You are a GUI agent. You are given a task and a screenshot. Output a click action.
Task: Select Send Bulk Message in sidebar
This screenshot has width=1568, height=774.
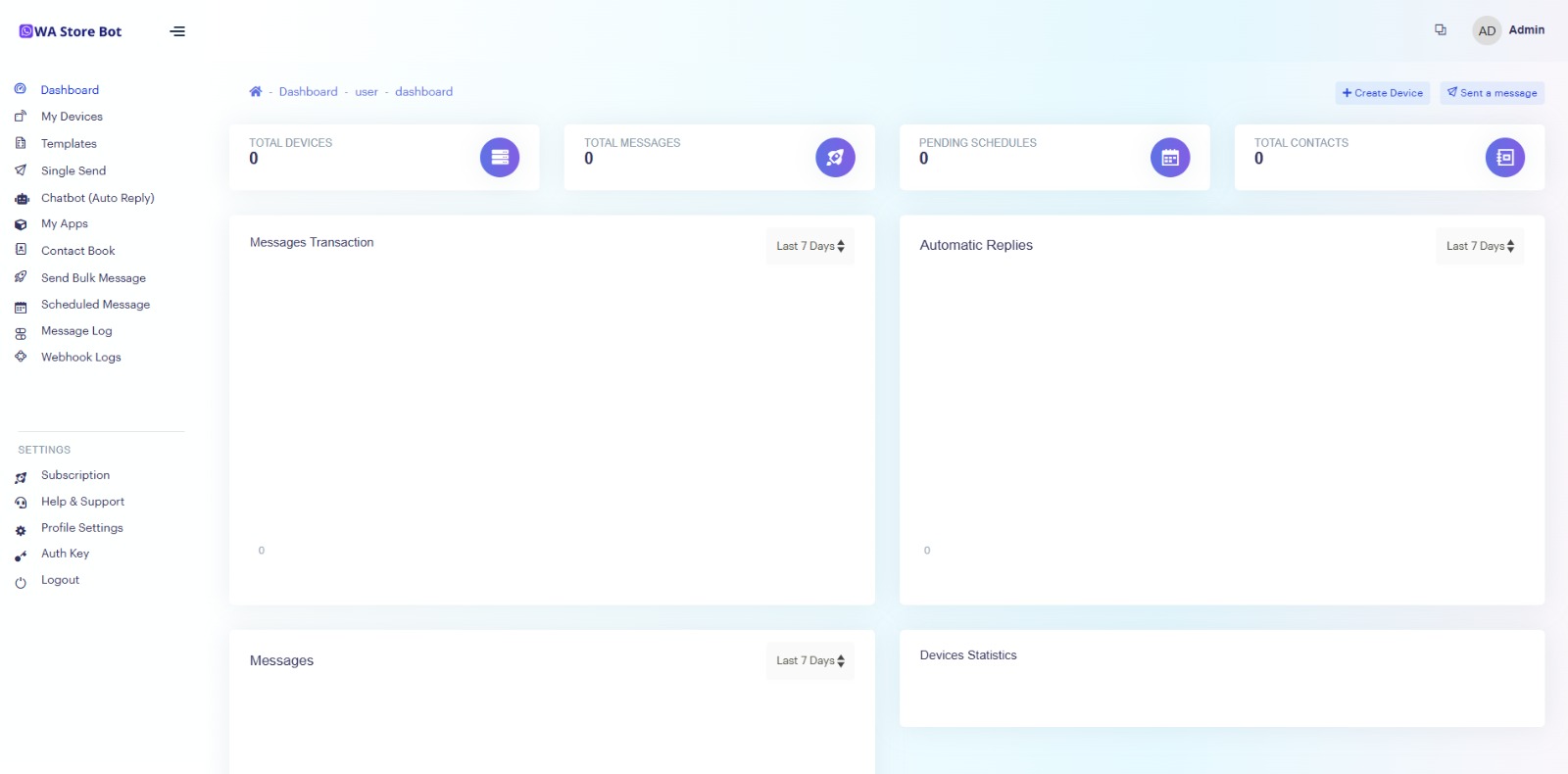coord(93,278)
